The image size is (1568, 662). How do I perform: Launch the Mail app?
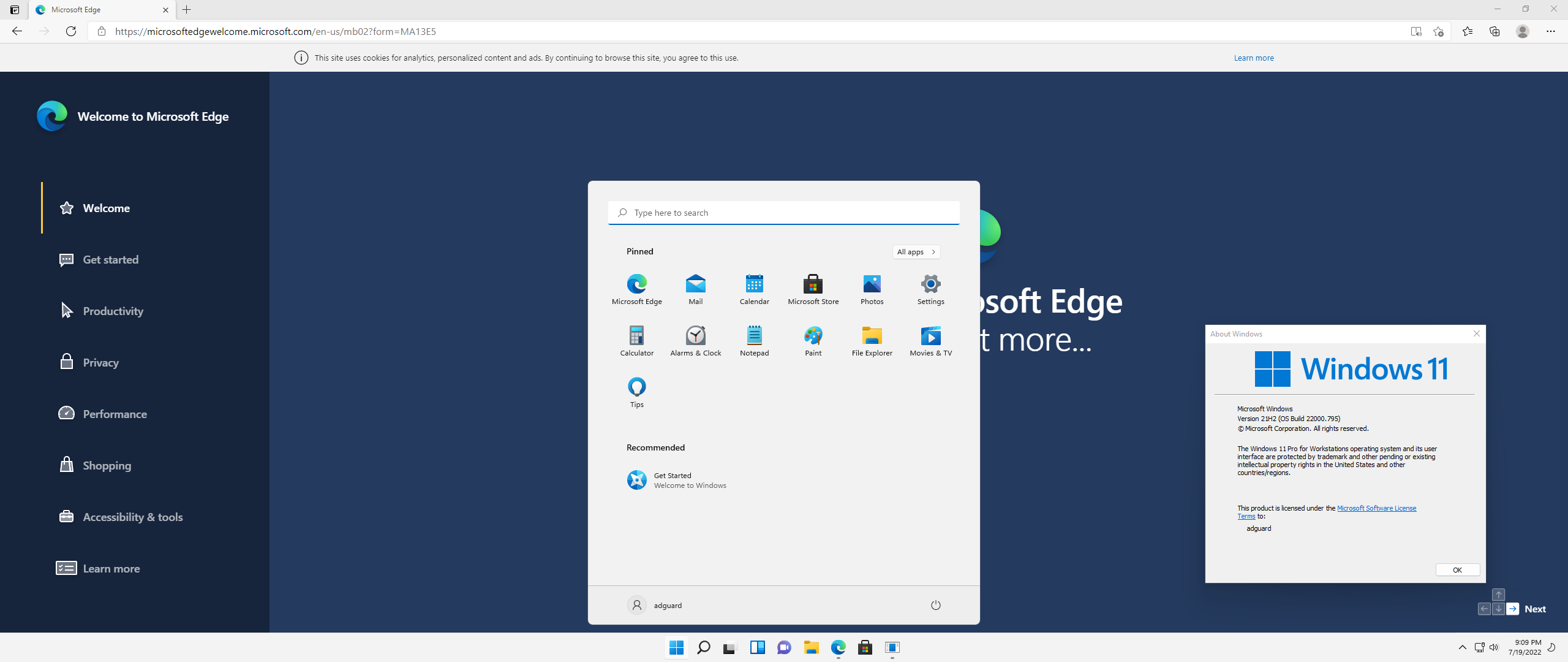click(x=695, y=289)
